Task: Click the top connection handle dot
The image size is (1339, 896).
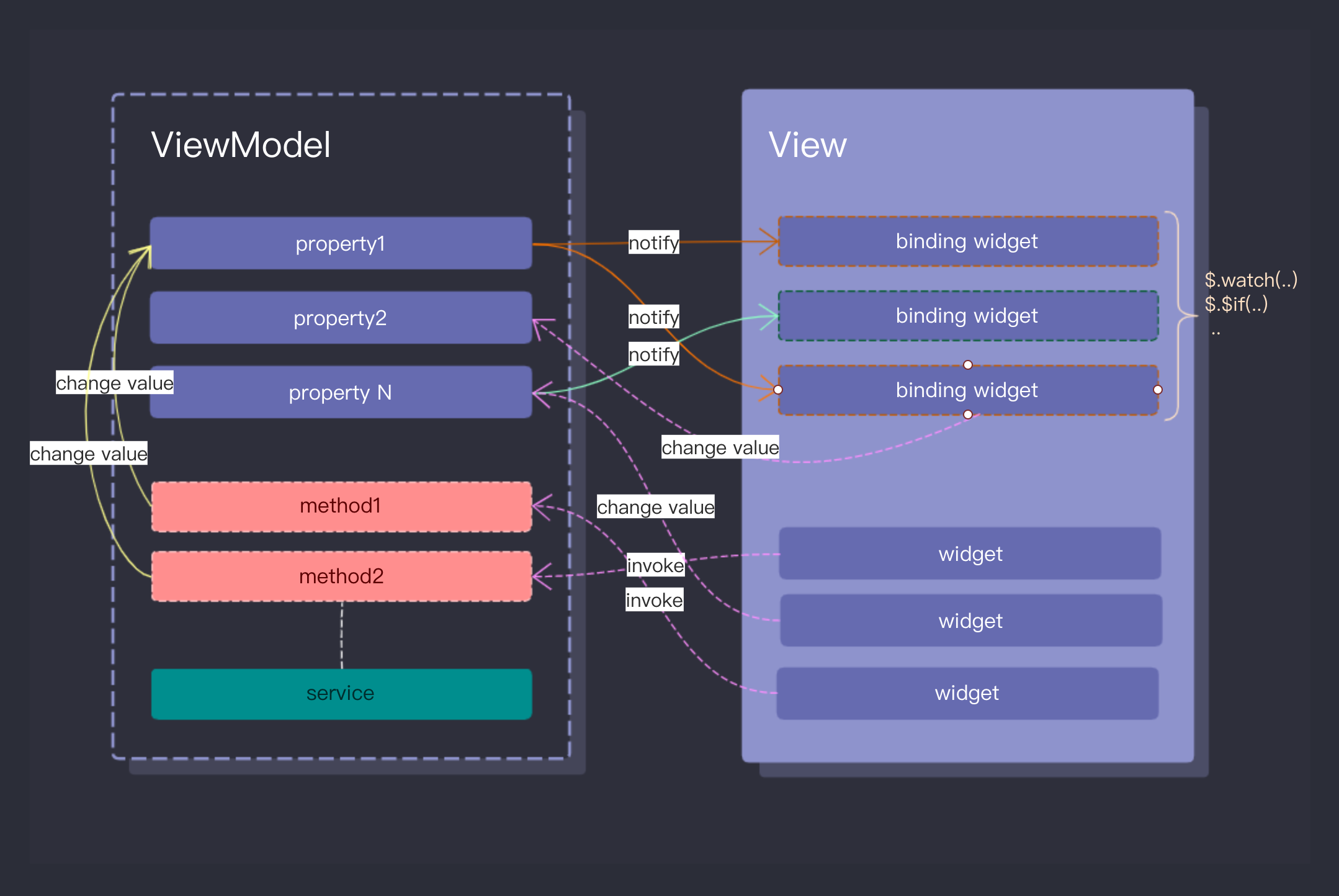Action: pyautogui.click(x=967, y=365)
